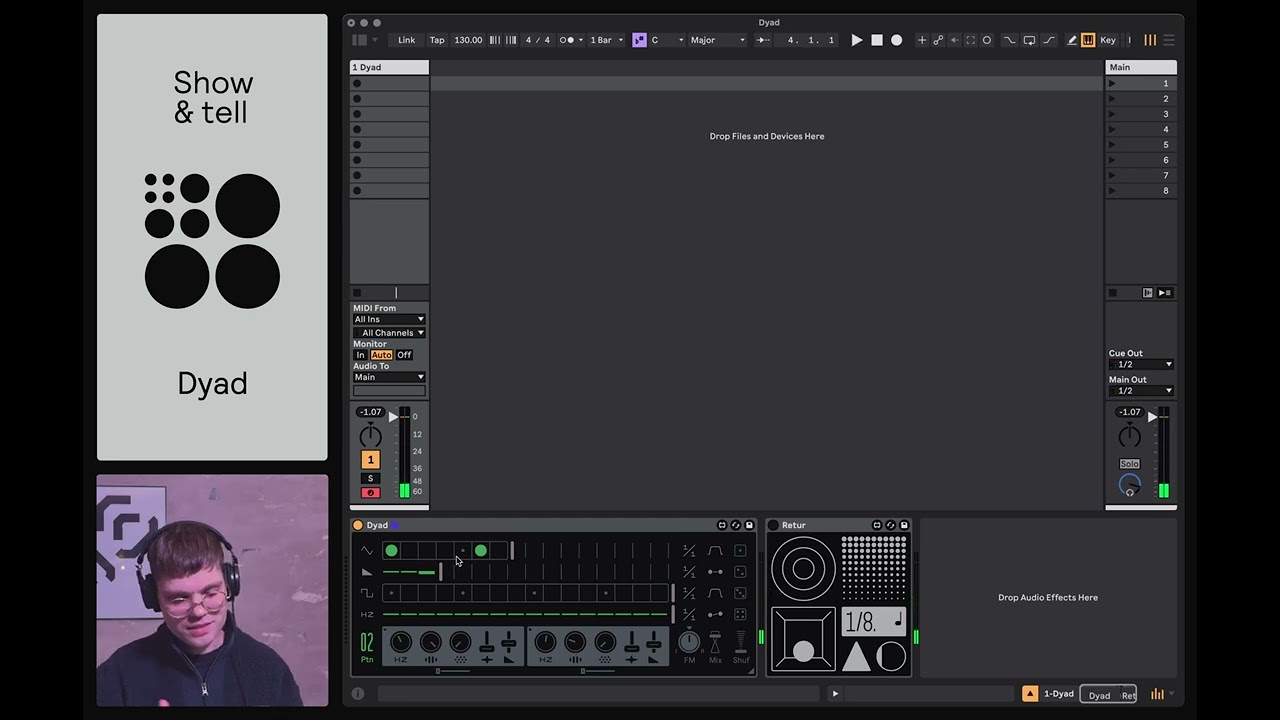Toggle the computer MIDI keyboard icon
The height and width of the screenshot is (720, 1280).
(1088, 40)
